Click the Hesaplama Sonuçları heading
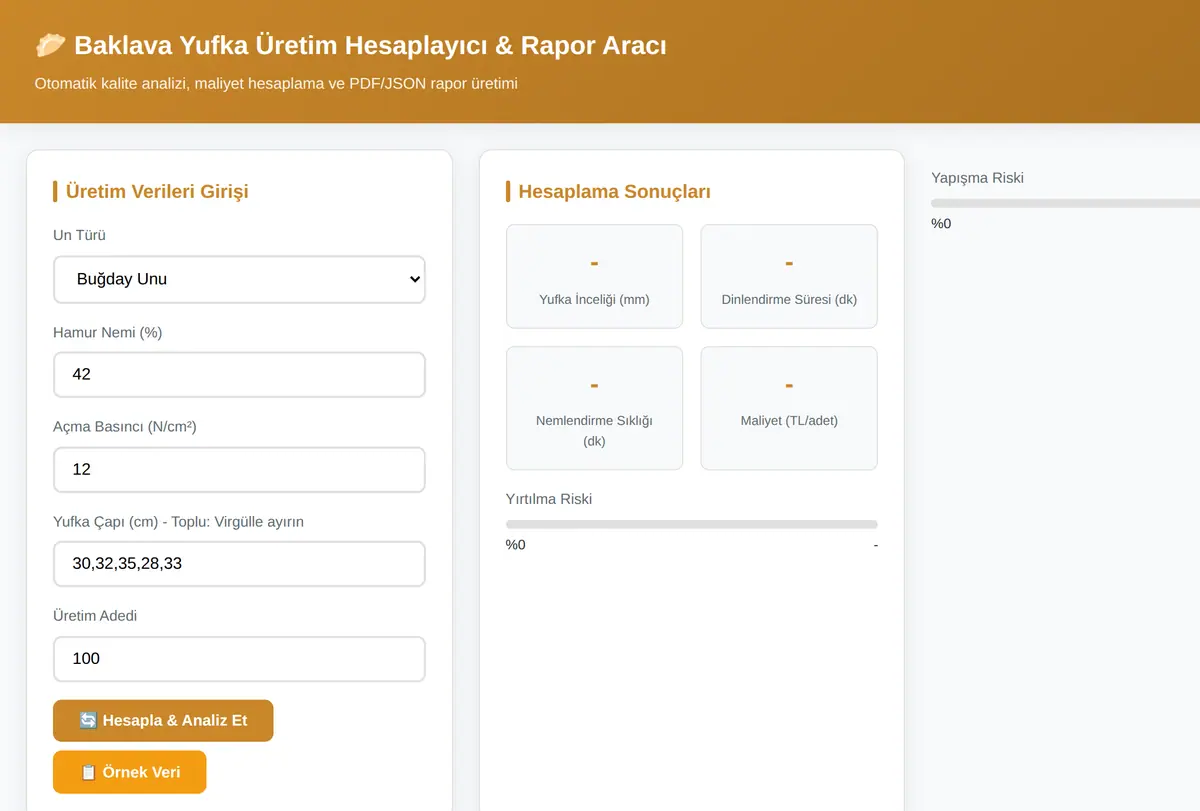This screenshot has height=811, width=1200. pyautogui.click(x=614, y=191)
